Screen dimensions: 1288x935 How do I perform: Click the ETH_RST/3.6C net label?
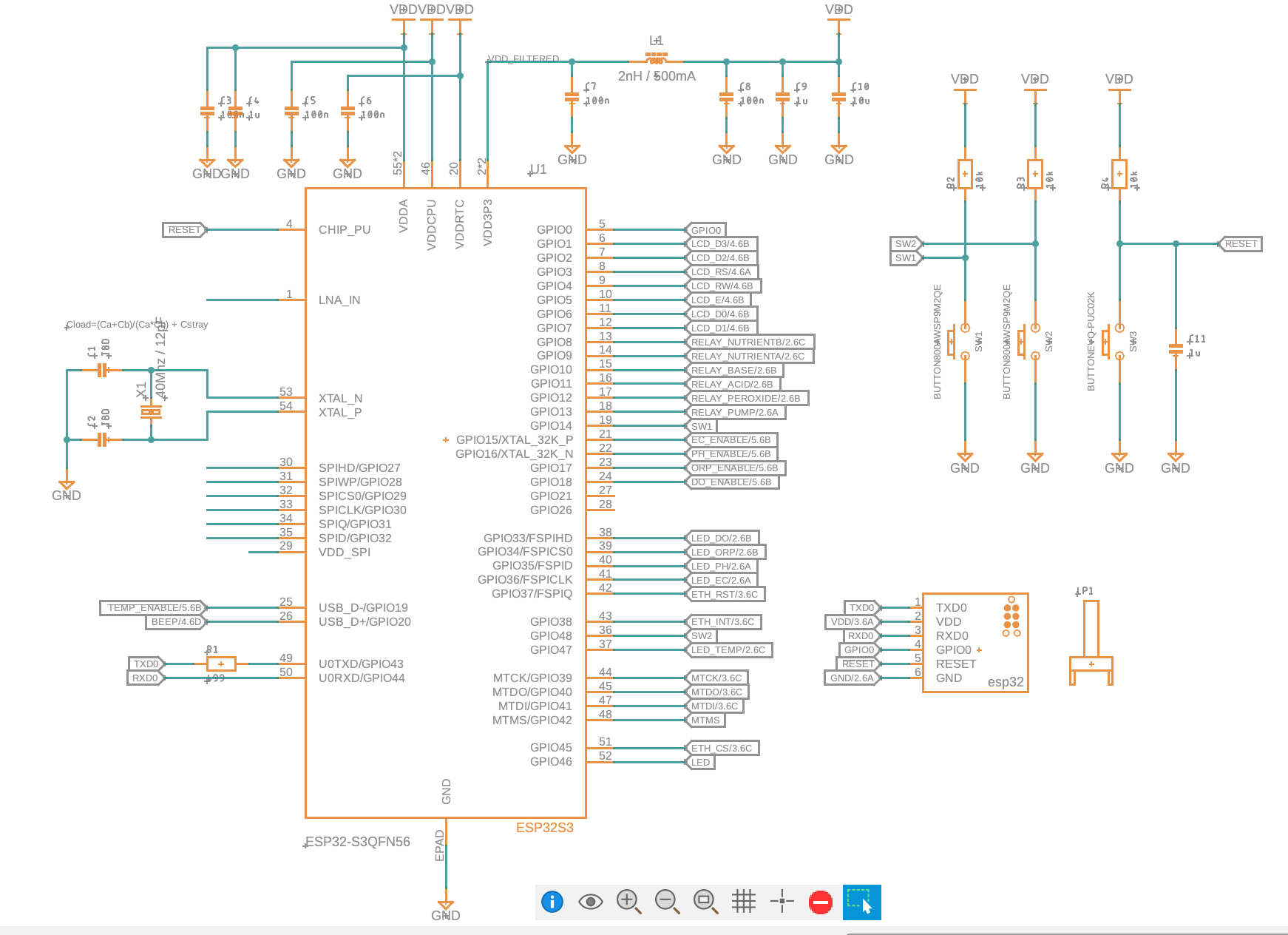pyautogui.click(x=725, y=595)
